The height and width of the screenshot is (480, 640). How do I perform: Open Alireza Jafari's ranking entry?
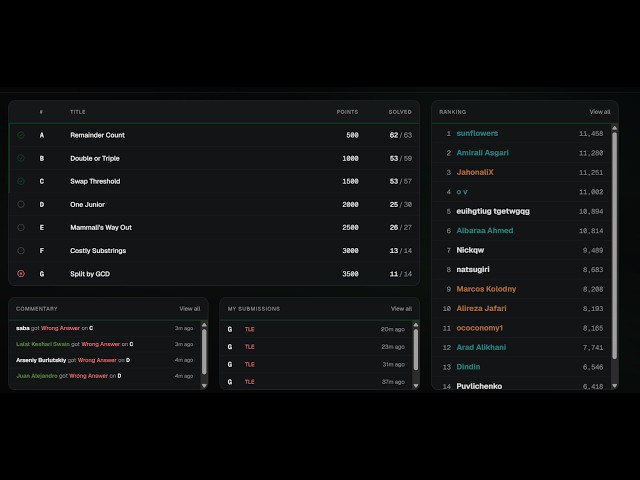click(x=482, y=309)
